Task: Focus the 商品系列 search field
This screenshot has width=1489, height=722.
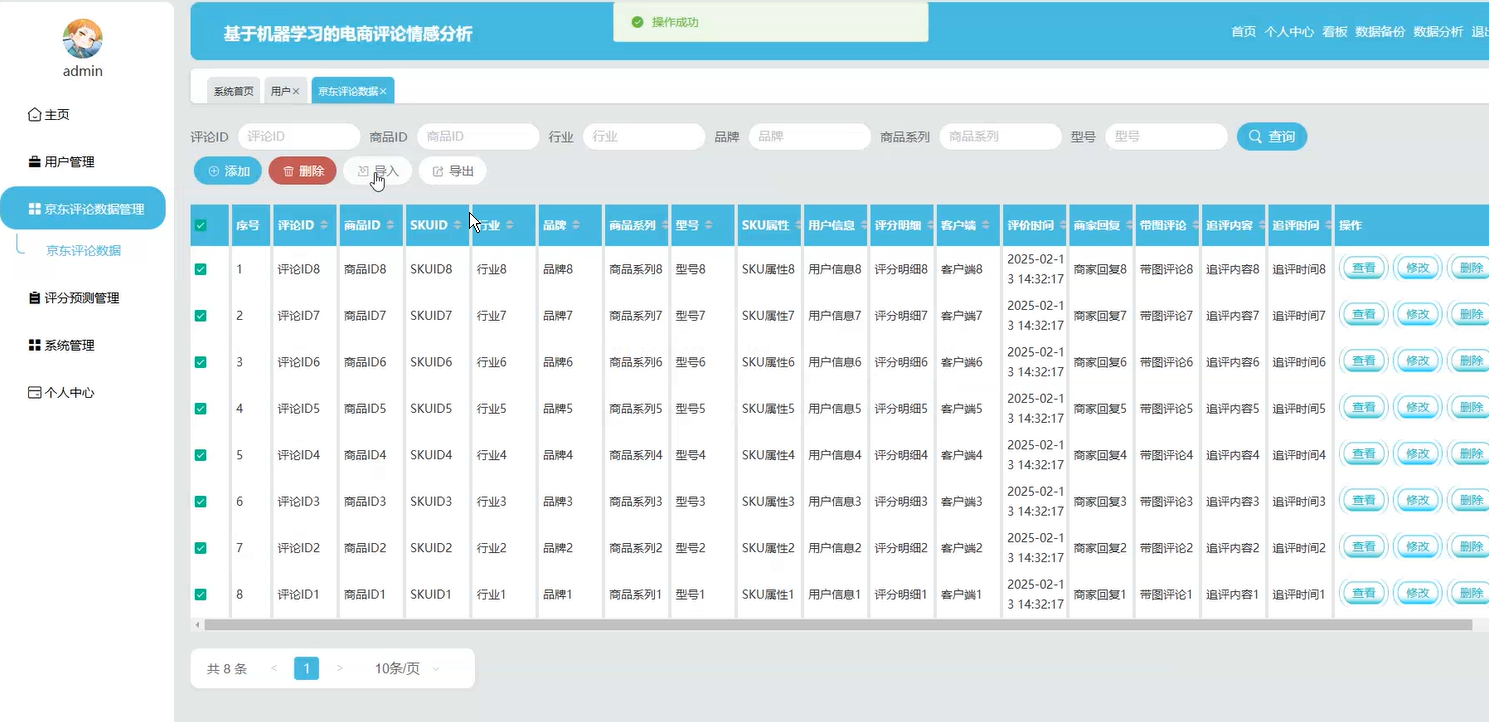Action: [x=1000, y=137]
